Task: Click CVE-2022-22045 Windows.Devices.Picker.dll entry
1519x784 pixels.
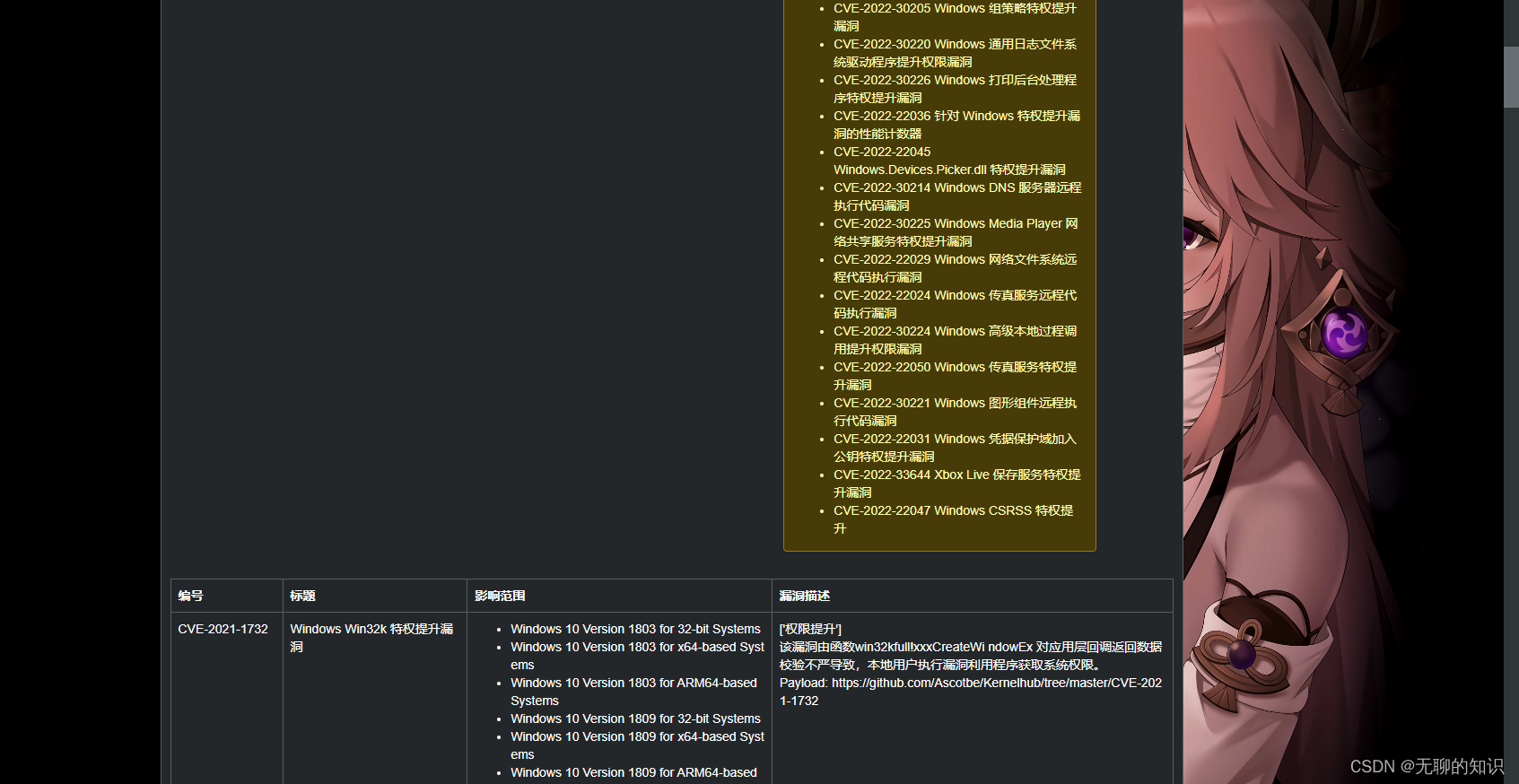Action: 949,161
